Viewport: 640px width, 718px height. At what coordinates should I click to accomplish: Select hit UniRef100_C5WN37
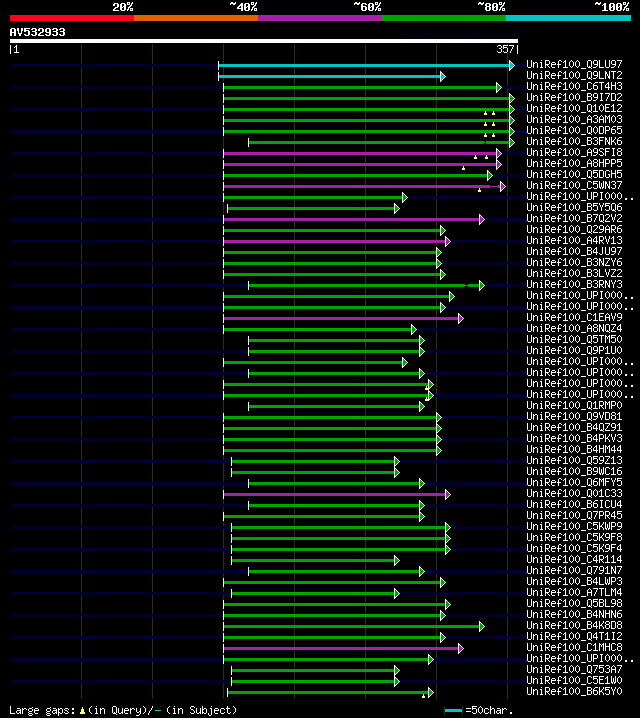[x=574, y=185]
